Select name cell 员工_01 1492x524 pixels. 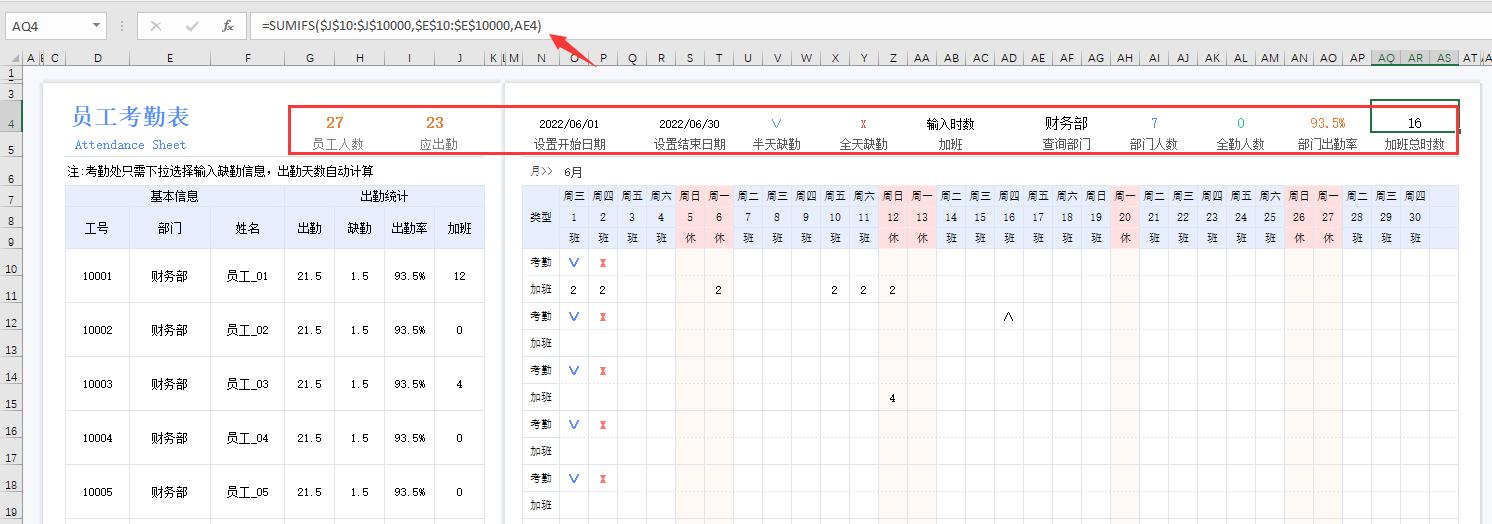(247, 276)
